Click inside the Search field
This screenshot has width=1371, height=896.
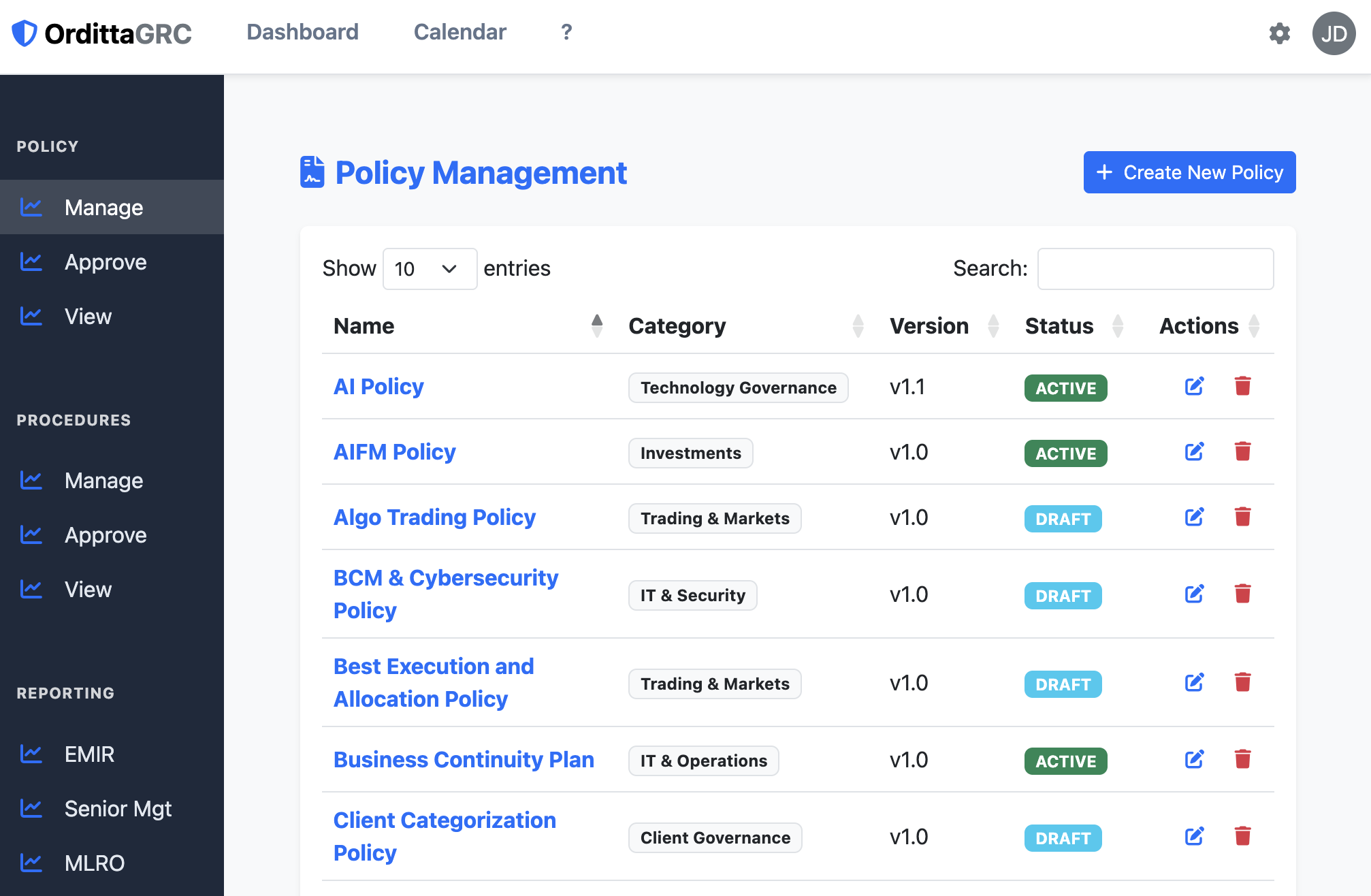1155,269
